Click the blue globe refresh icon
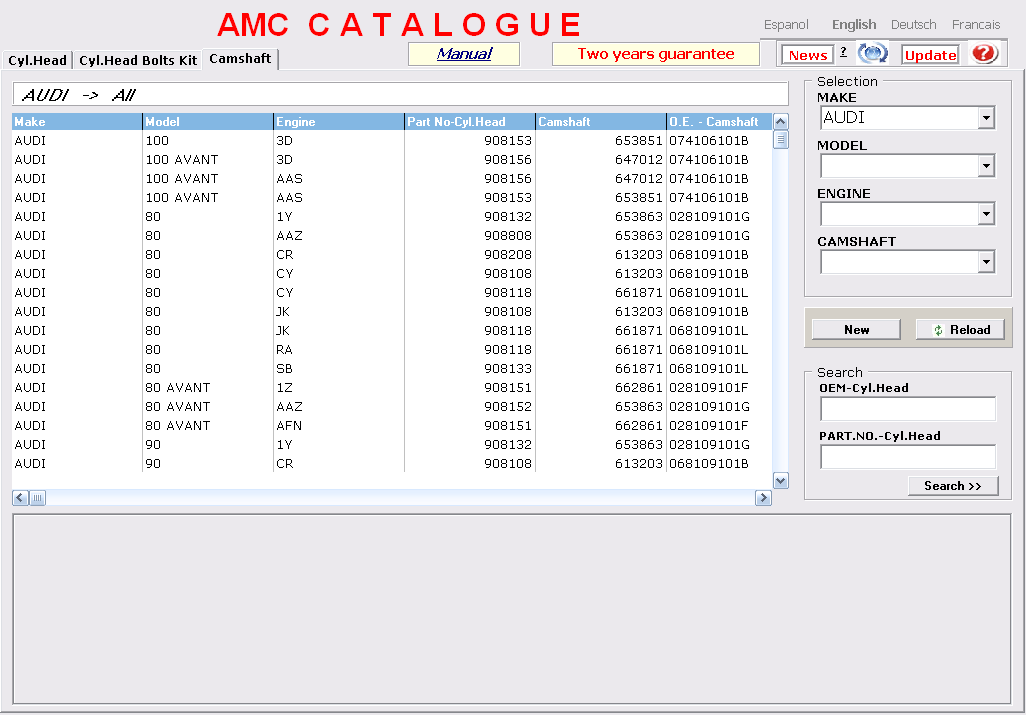Image resolution: width=1026 pixels, height=715 pixels. point(872,53)
